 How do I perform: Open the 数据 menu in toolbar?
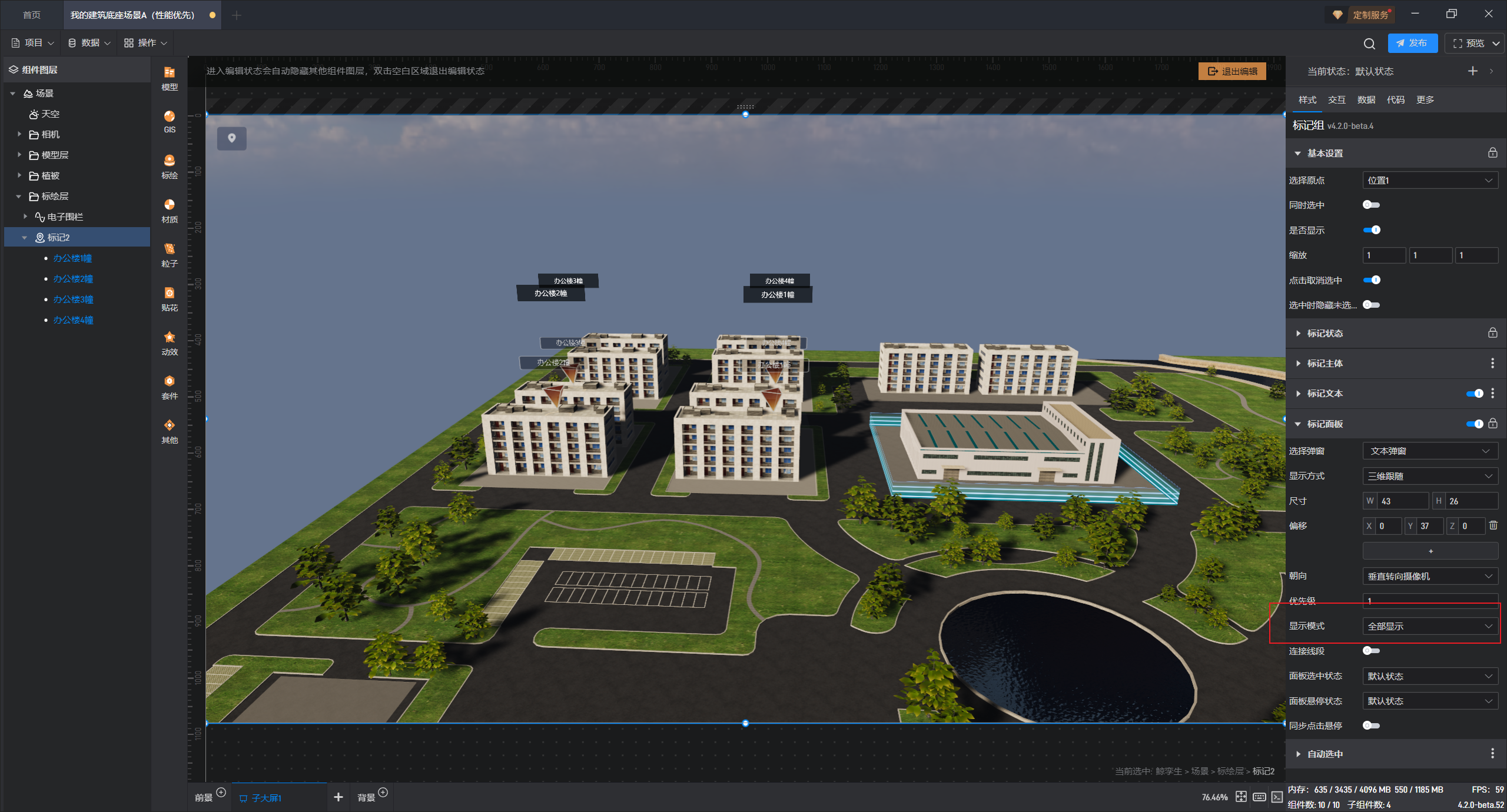[x=89, y=43]
